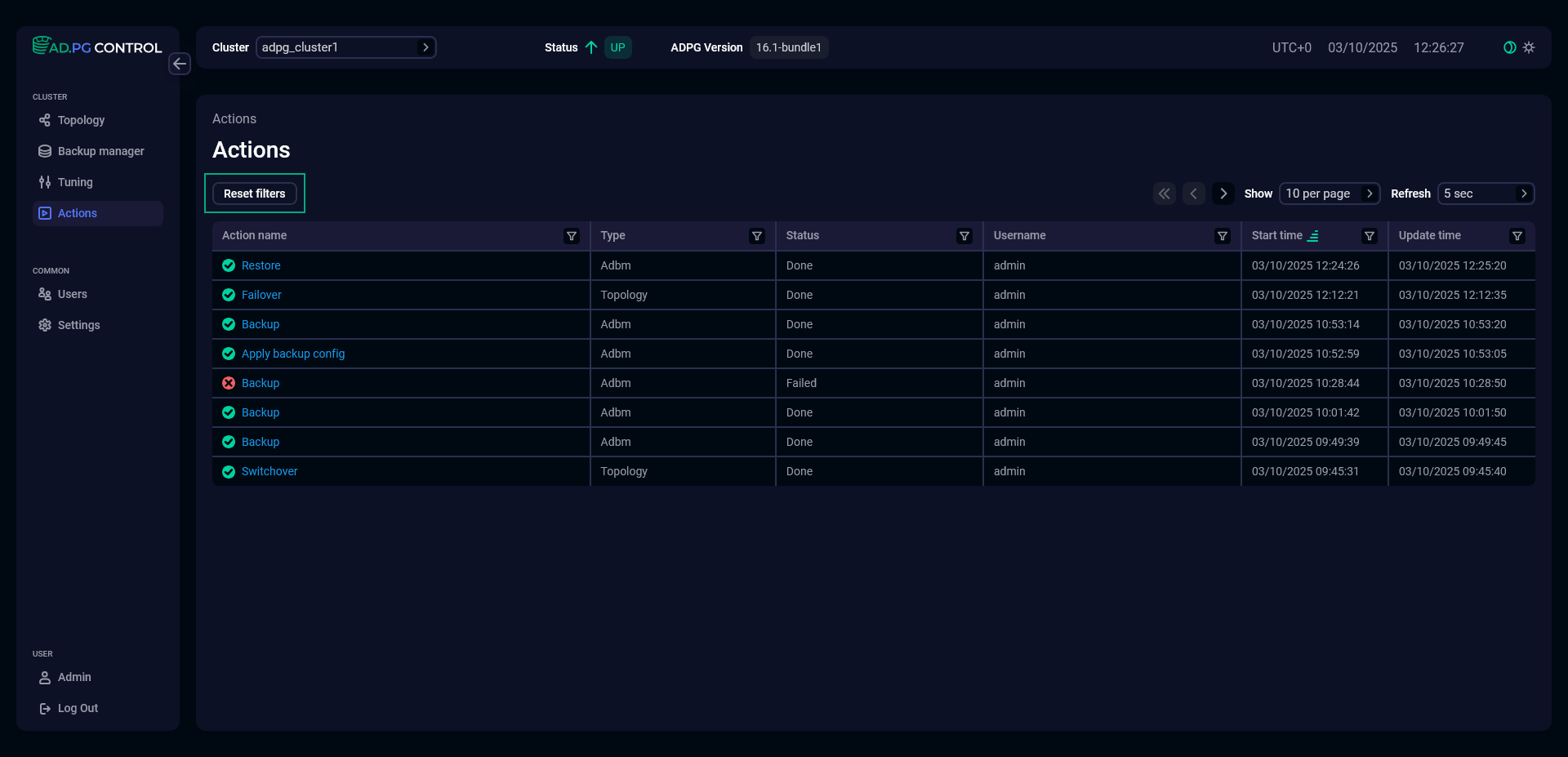Open the Update time column filter
1568x757 pixels.
click(1517, 236)
